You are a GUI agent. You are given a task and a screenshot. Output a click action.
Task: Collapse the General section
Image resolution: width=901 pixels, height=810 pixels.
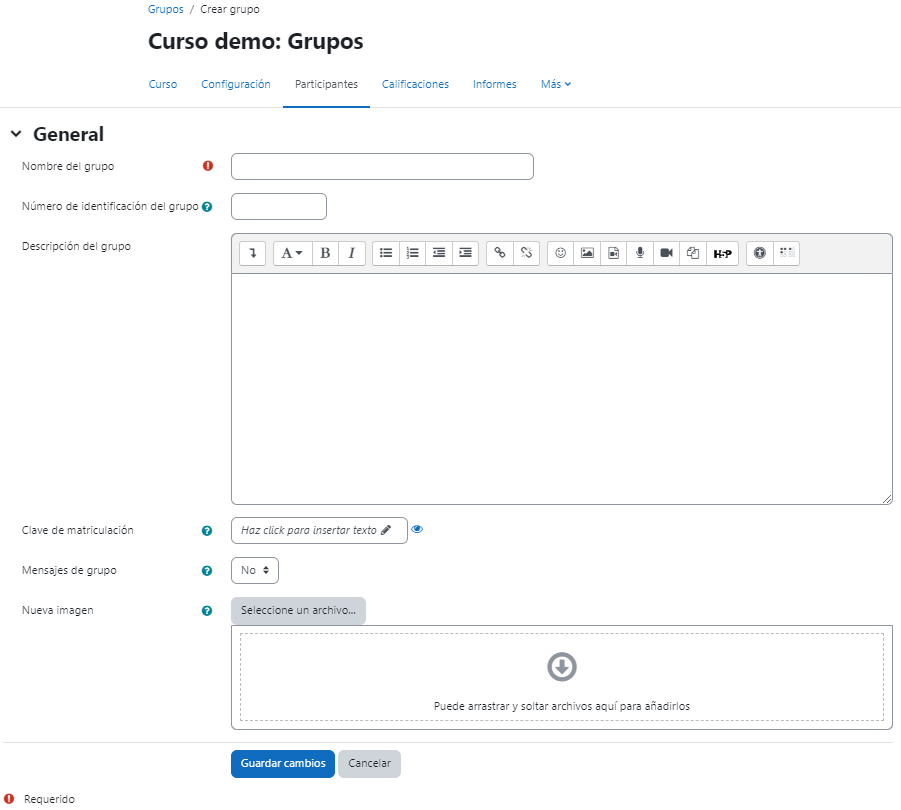[x=16, y=134]
